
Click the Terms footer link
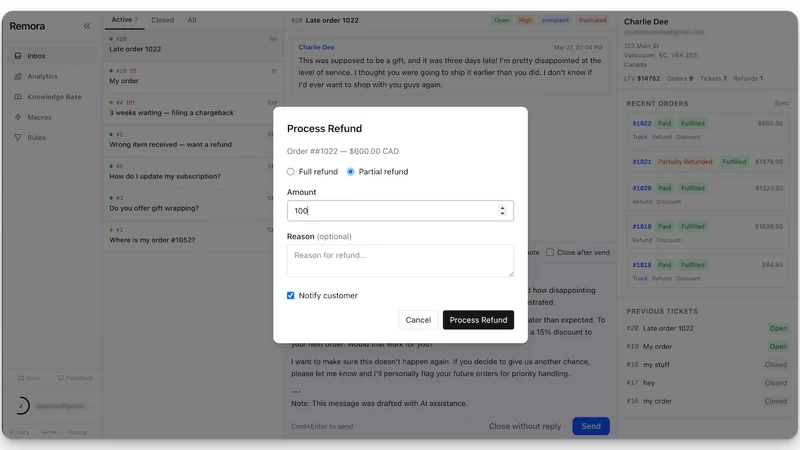(x=48, y=432)
